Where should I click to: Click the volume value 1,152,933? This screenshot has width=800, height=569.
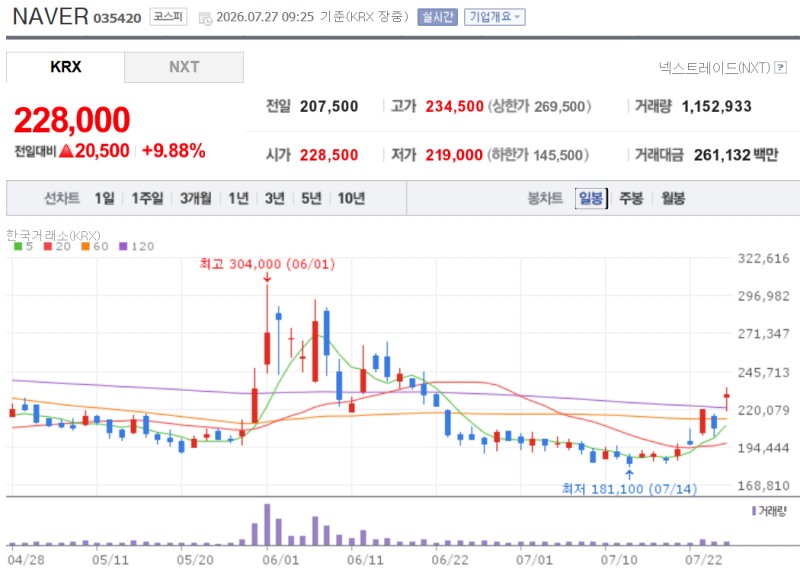coord(716,107)
